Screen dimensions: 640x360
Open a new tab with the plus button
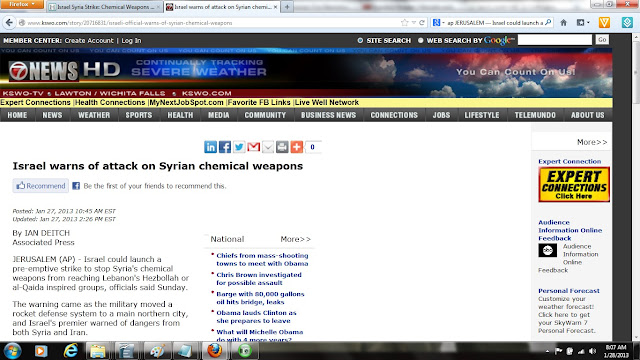[x=287, y=7]
